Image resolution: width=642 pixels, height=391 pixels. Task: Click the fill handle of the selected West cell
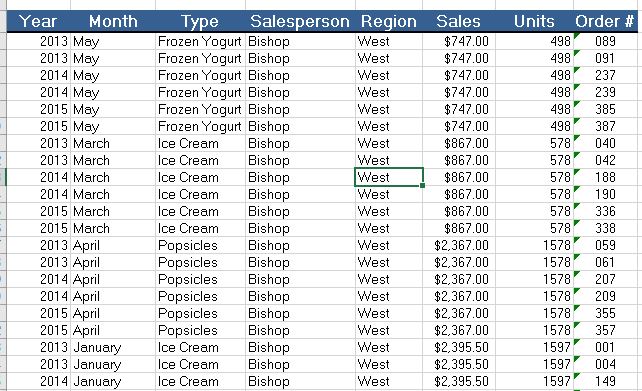pos(423,185)
